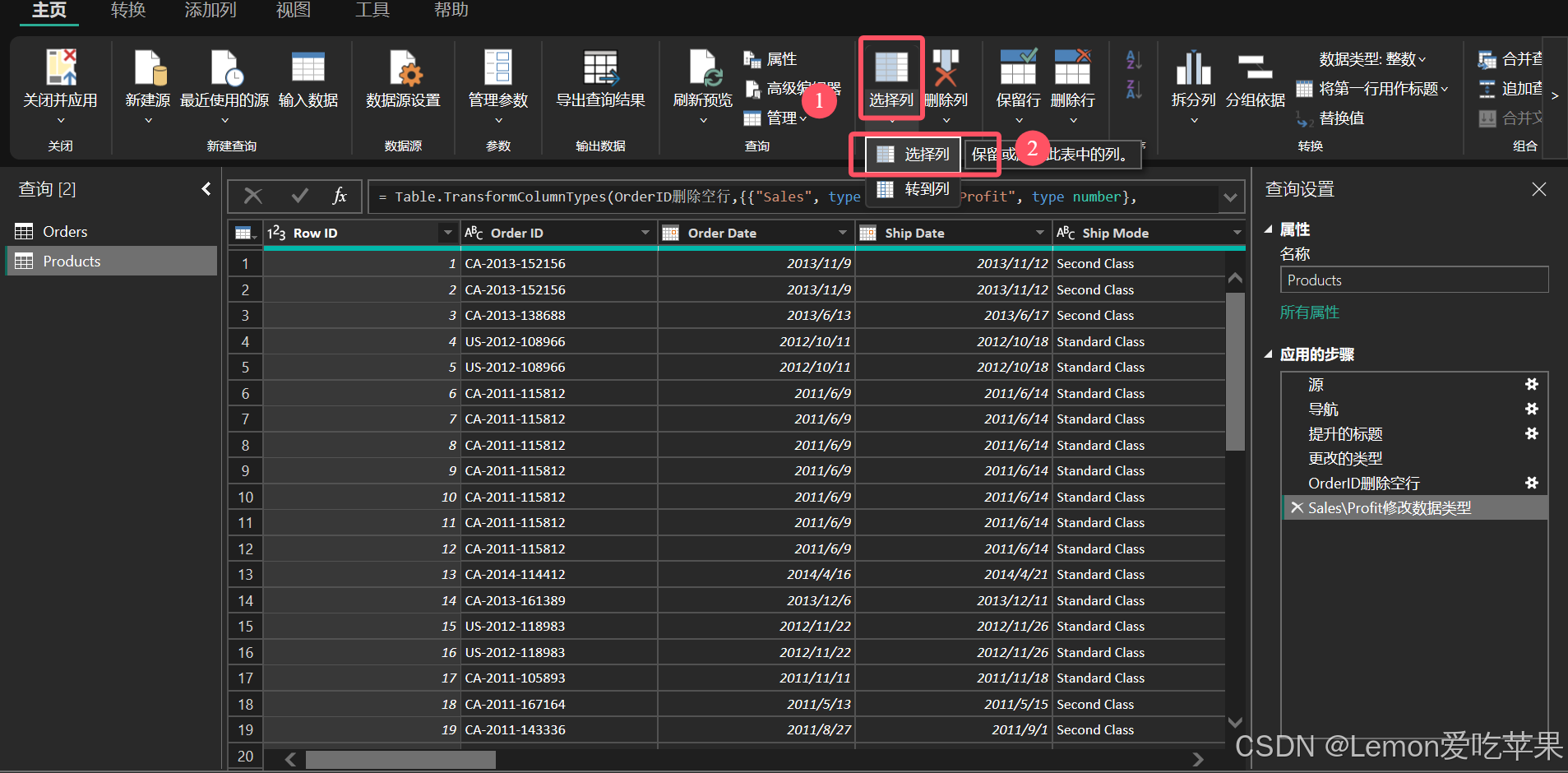Open gear settings for 源 step

click(x=1532, y=384)
